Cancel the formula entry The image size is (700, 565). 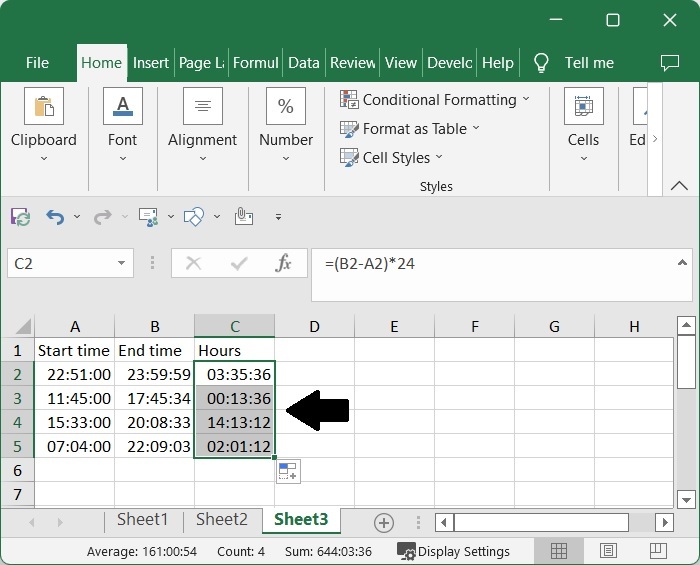(193, 263)
